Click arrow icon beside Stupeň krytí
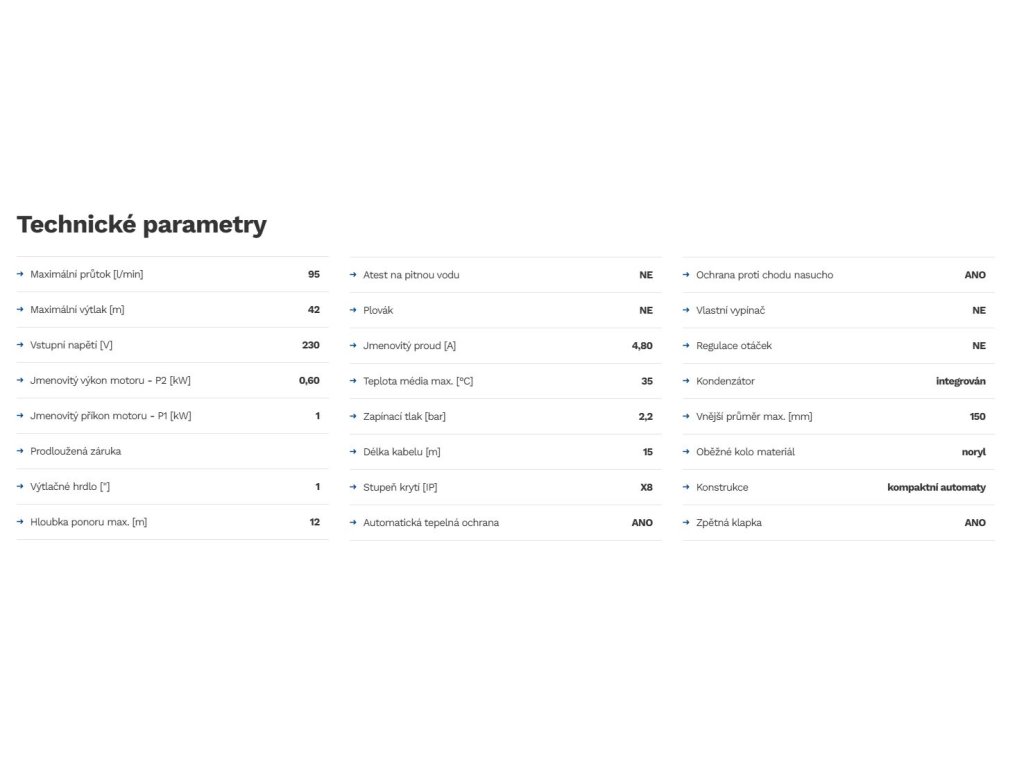This screenshot has height=768, width=1024. click(x=353, y=487)
